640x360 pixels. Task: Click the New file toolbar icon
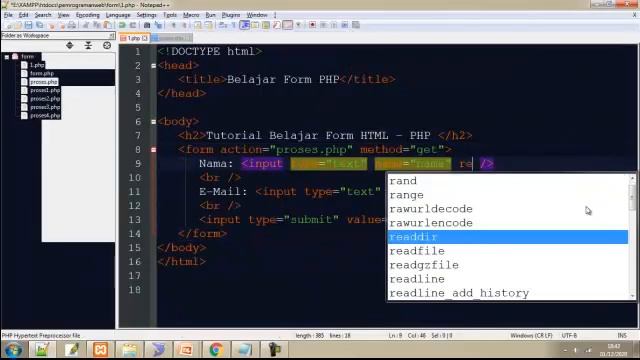click(x=9, y=25)
